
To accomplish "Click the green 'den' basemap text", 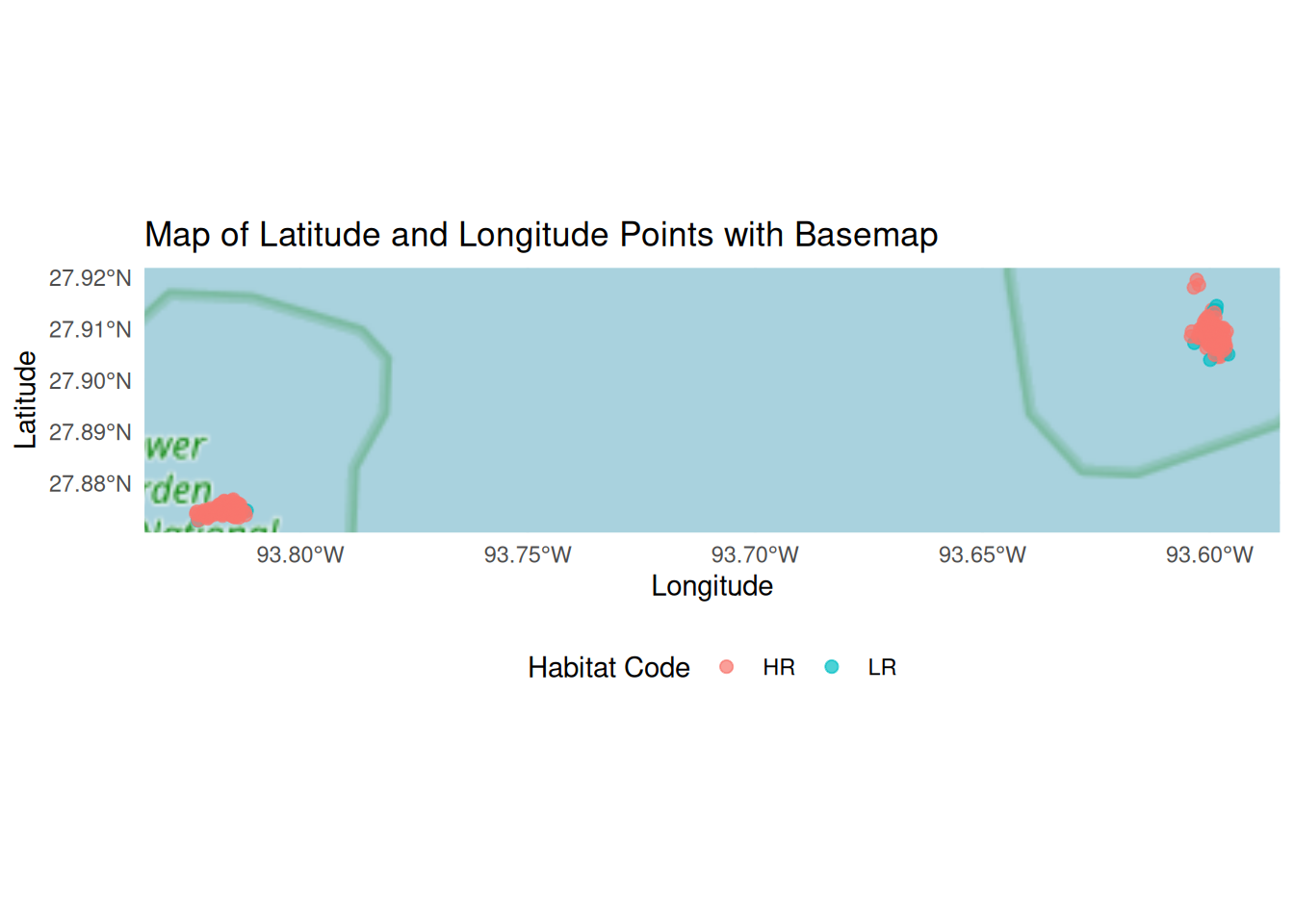I will [179, 491].
